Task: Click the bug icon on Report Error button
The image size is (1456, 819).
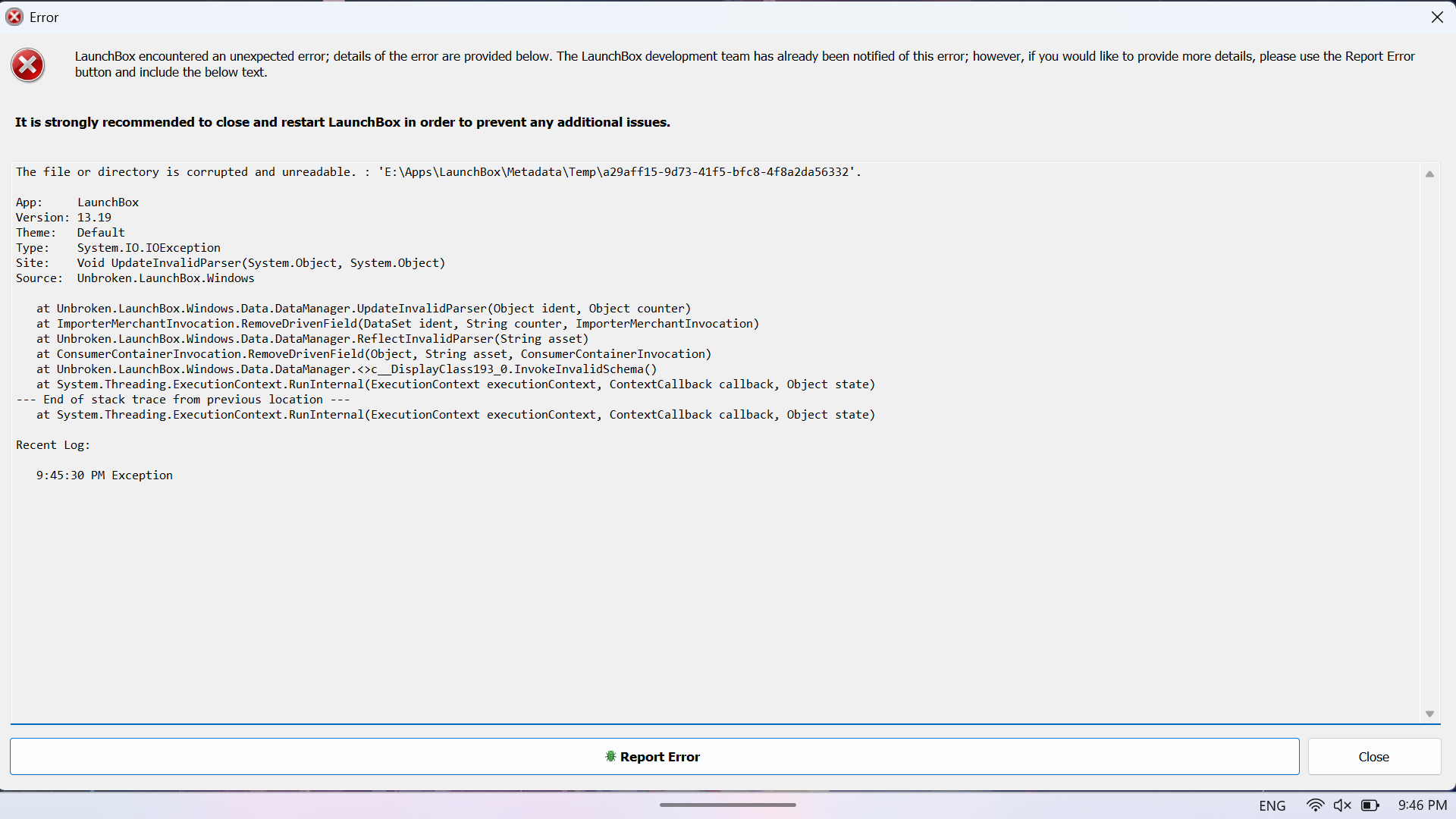Action: click(x=610, y=757)
